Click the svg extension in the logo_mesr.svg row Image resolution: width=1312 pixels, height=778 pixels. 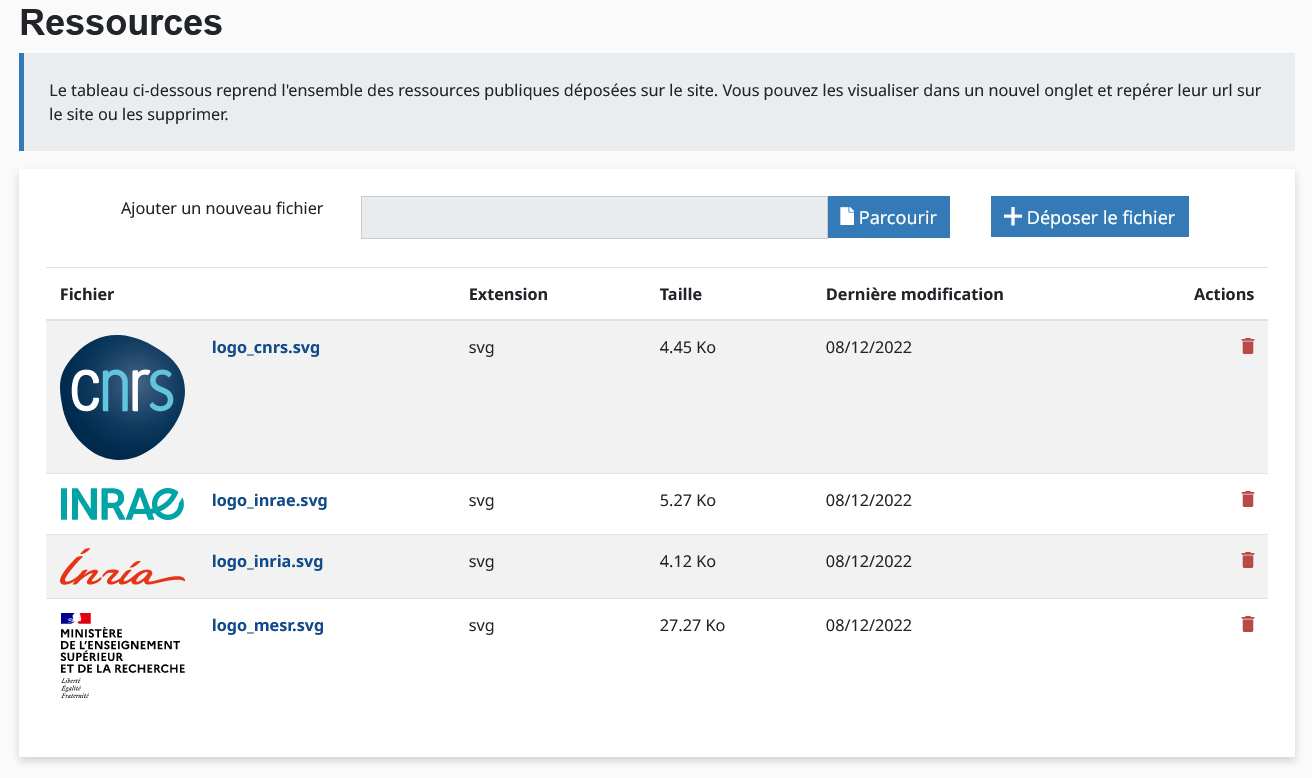click(482, 626)
